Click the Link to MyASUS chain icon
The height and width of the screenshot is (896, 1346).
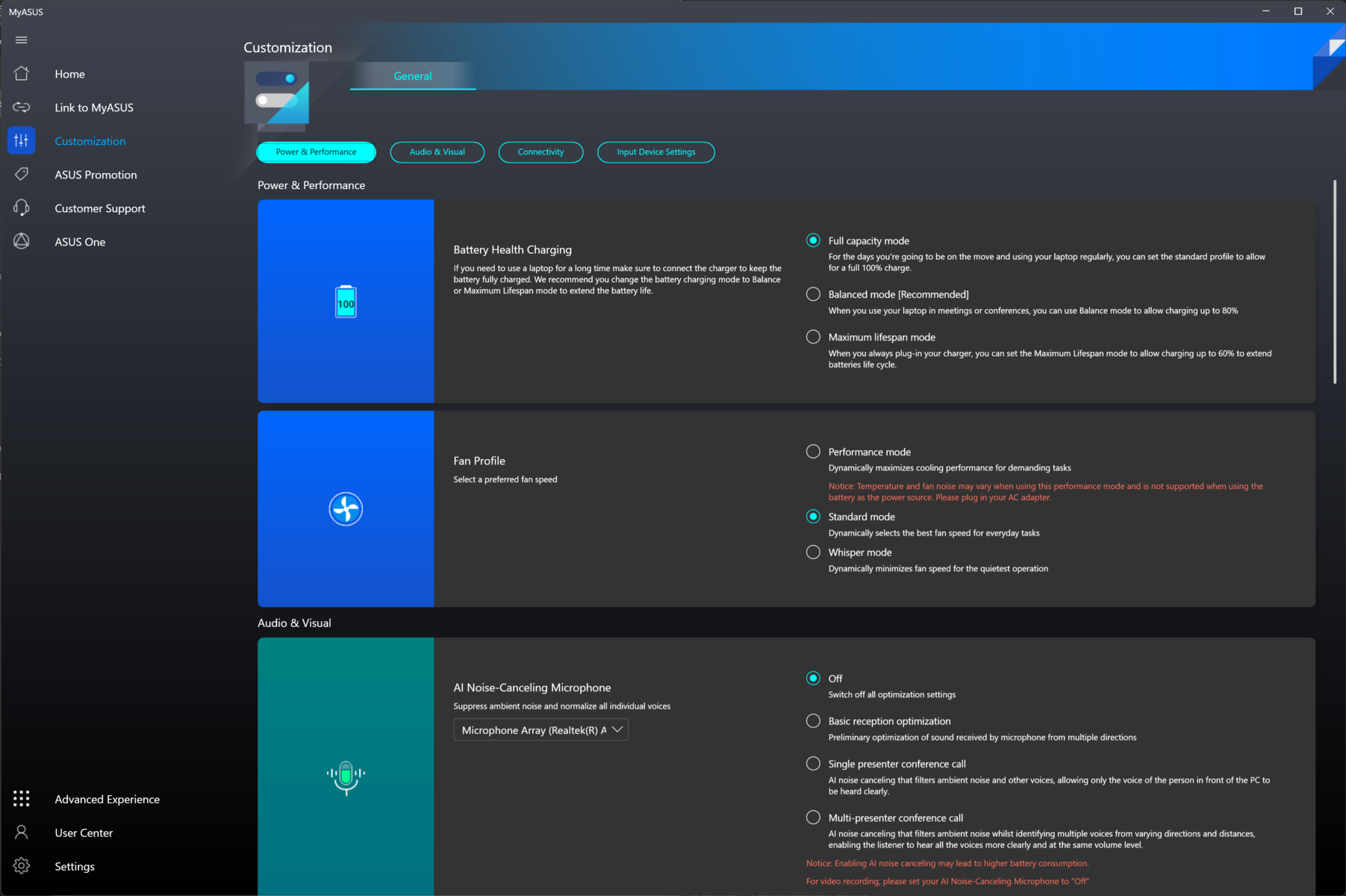point(21,108)
